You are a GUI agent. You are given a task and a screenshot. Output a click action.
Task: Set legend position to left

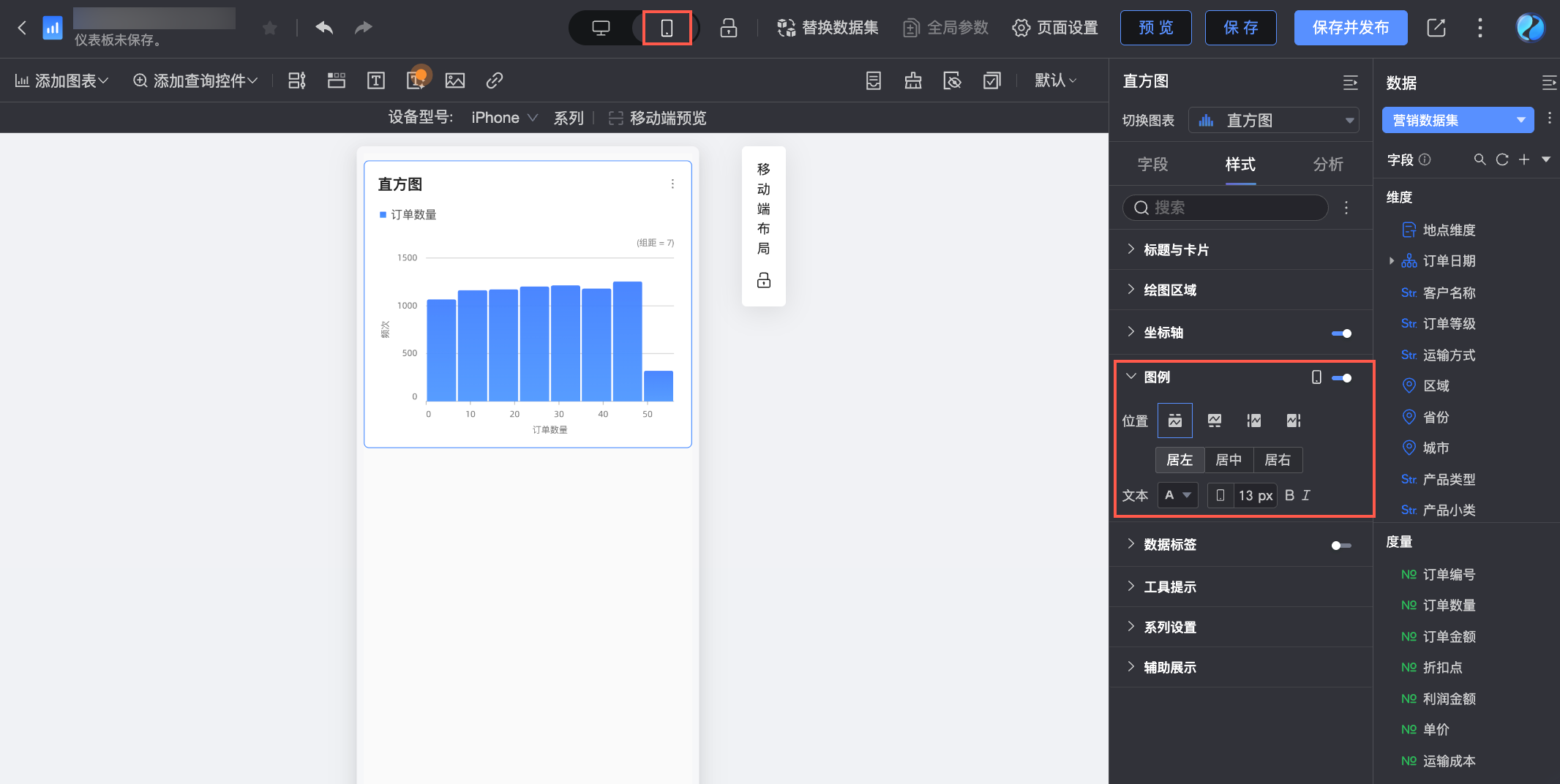(x=1254, y=421)
